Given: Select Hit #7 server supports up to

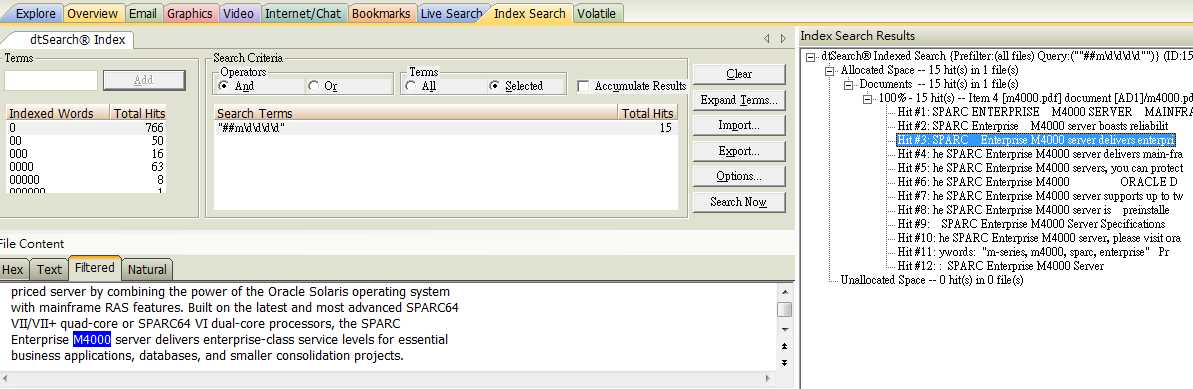Looking at the screenshot, I should (1040, 196).
